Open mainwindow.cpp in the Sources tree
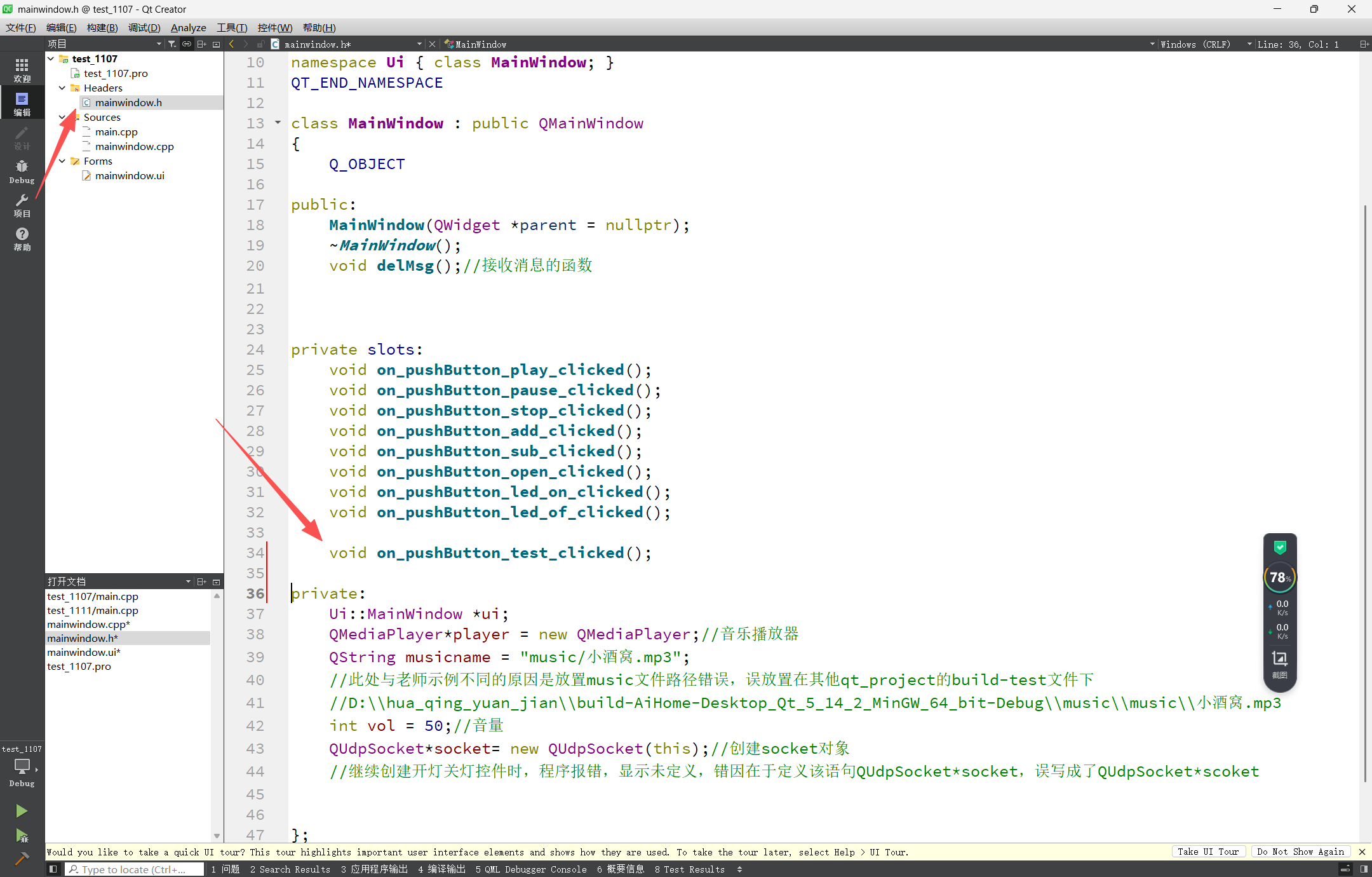 pyautogui.click(x=134, y=146)
